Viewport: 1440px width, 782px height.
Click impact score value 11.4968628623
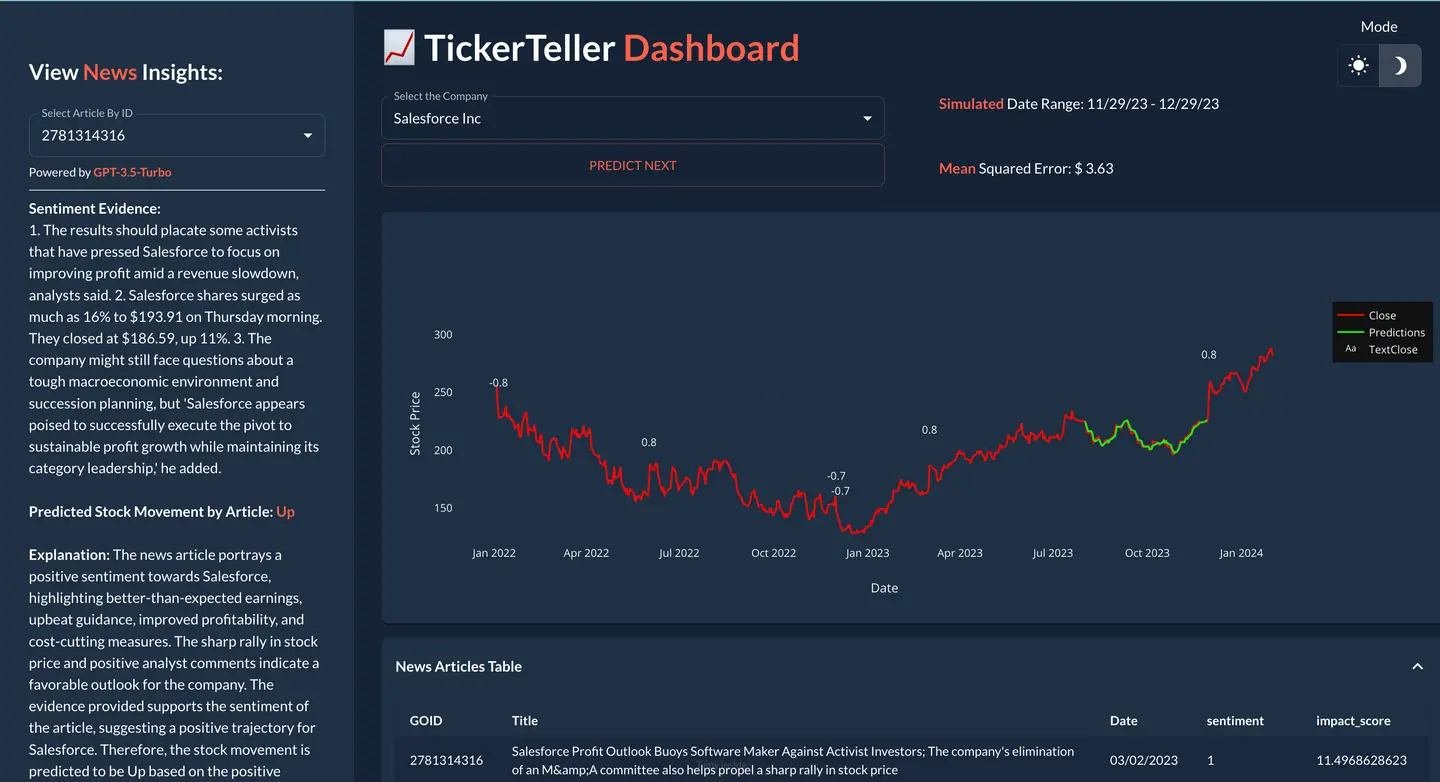1361,760
